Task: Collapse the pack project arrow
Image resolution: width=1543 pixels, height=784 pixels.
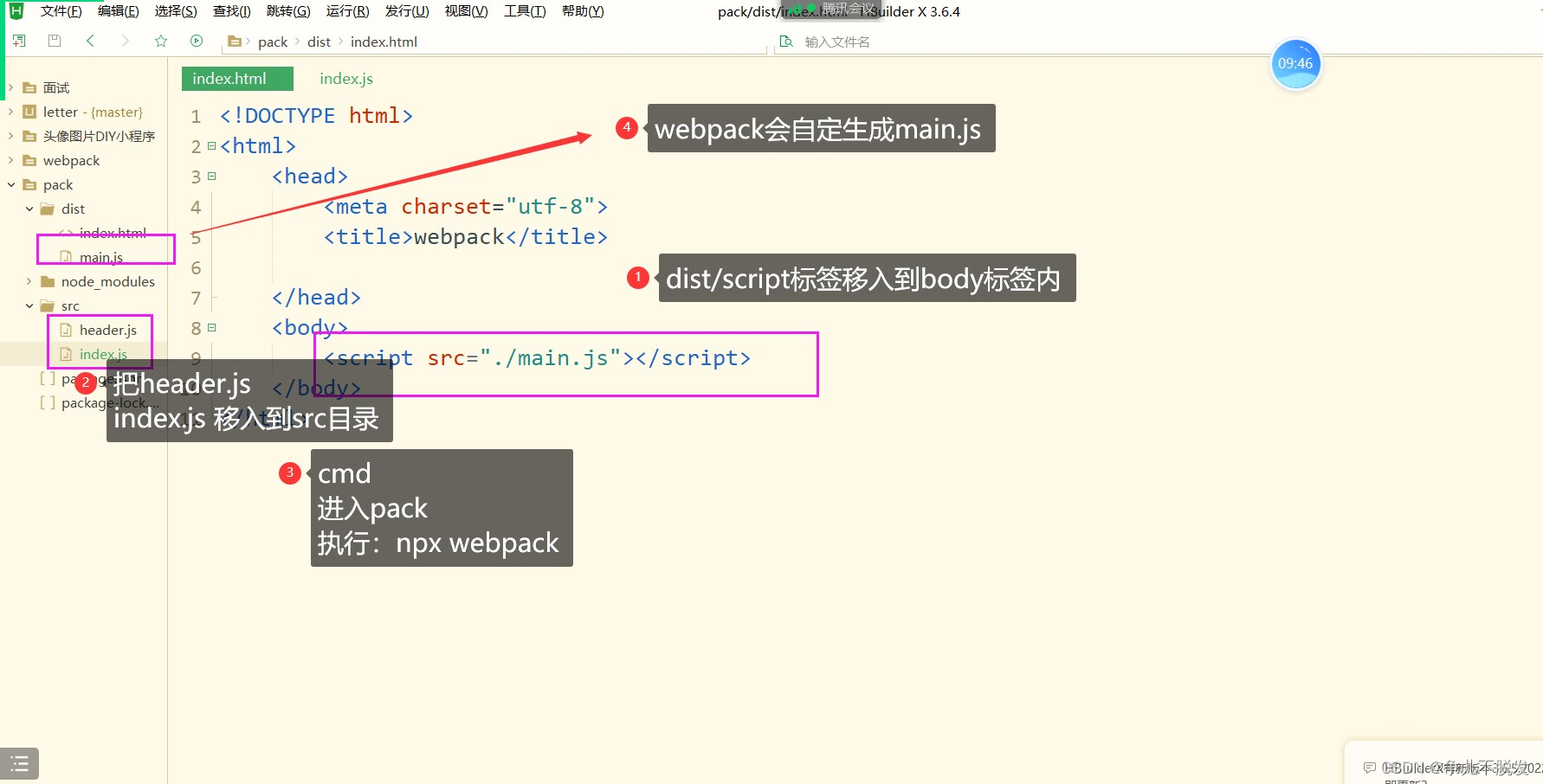Action: pos(10,184)
